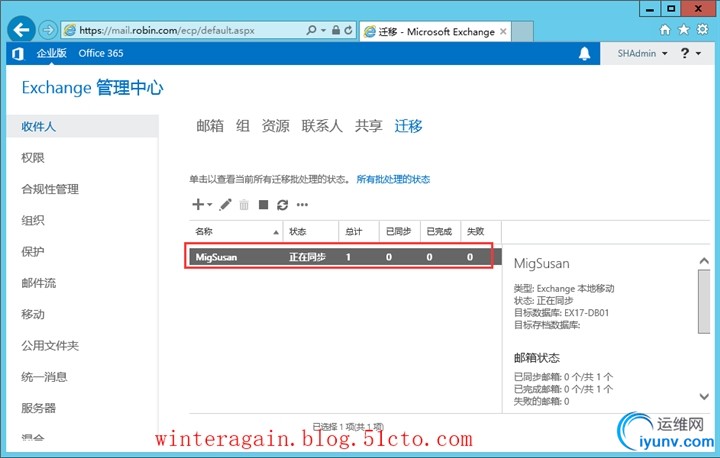
Task: Expand the arrow next to plus icon
Action: pos(209,205)
